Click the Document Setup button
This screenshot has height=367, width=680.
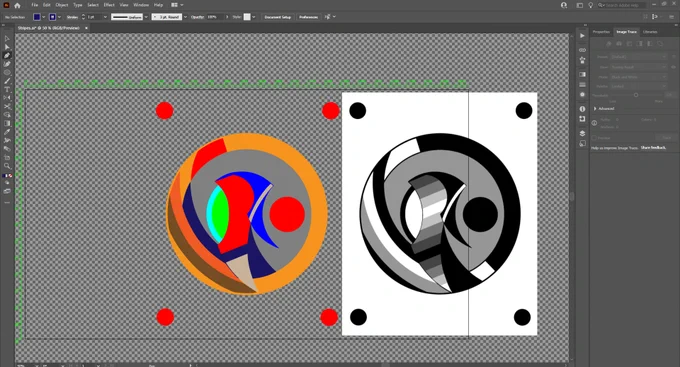[278, 17]
